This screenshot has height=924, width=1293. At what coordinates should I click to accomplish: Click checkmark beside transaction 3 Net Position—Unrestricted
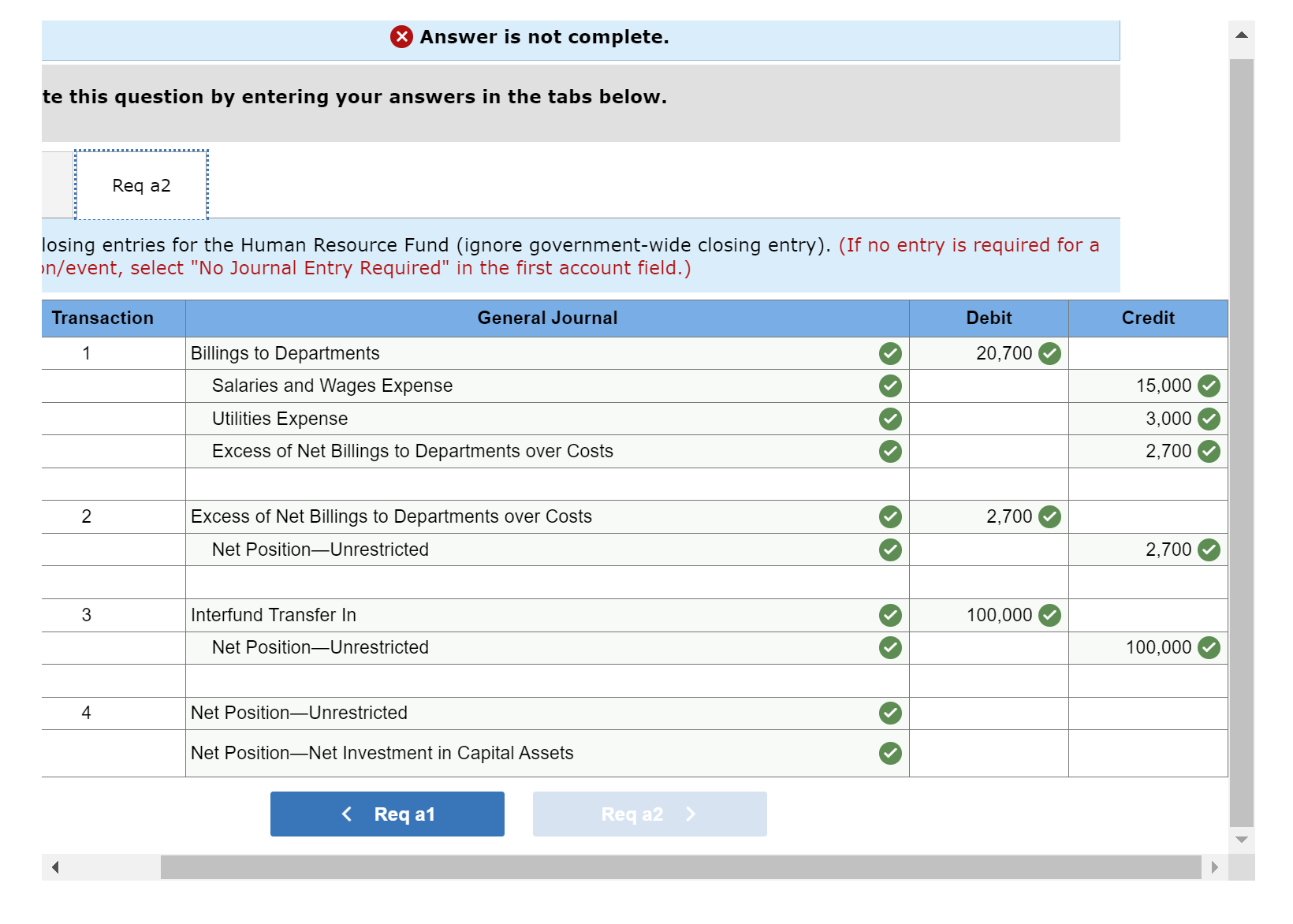(890, 647)
